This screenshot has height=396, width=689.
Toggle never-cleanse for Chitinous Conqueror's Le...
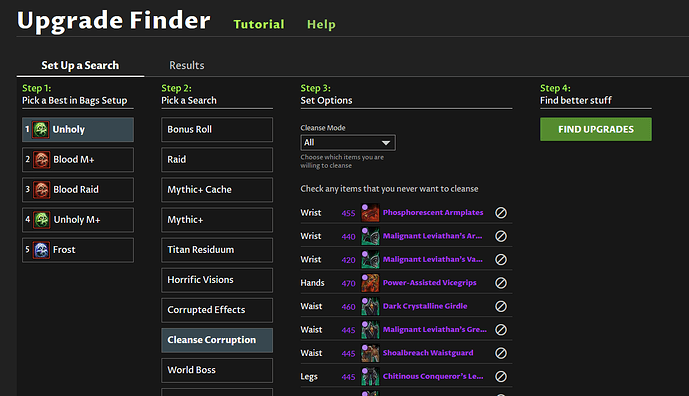tap(501, 376)
